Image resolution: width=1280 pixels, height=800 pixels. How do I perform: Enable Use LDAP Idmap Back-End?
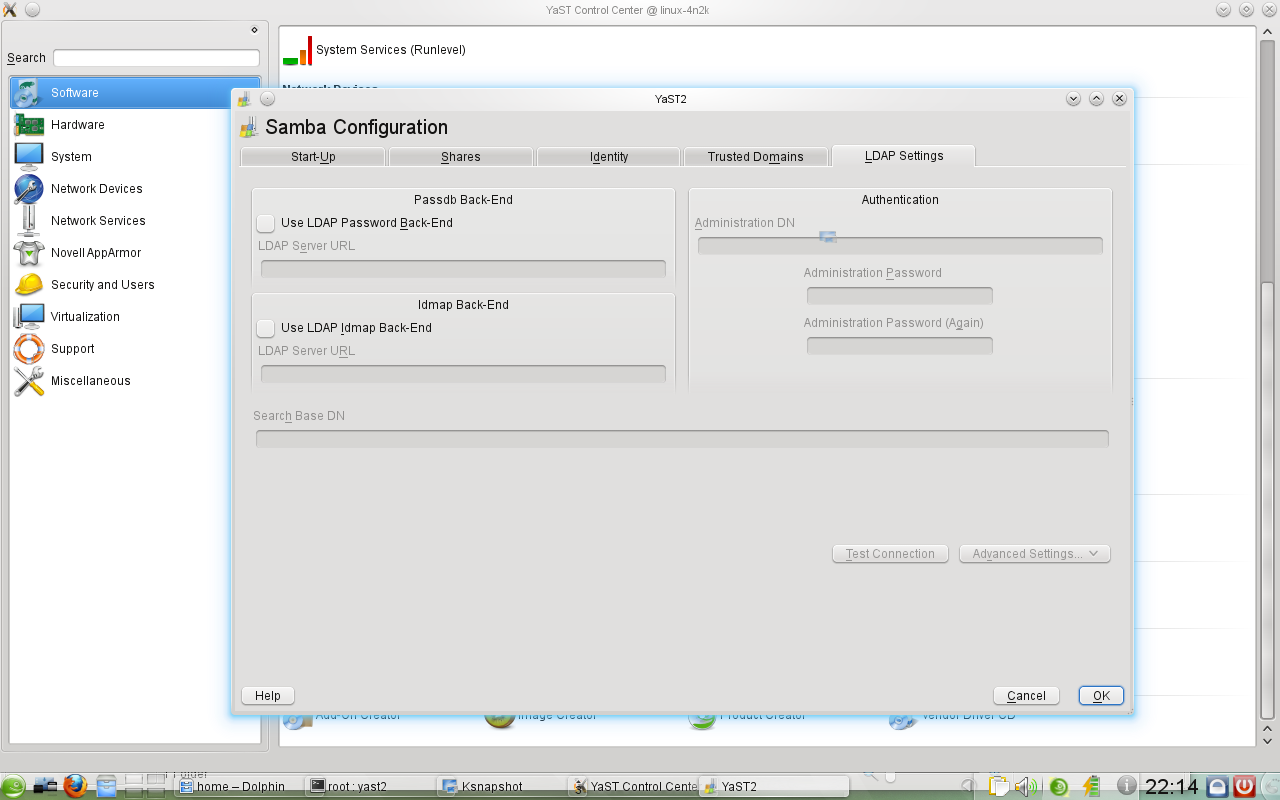coord(266,328)
